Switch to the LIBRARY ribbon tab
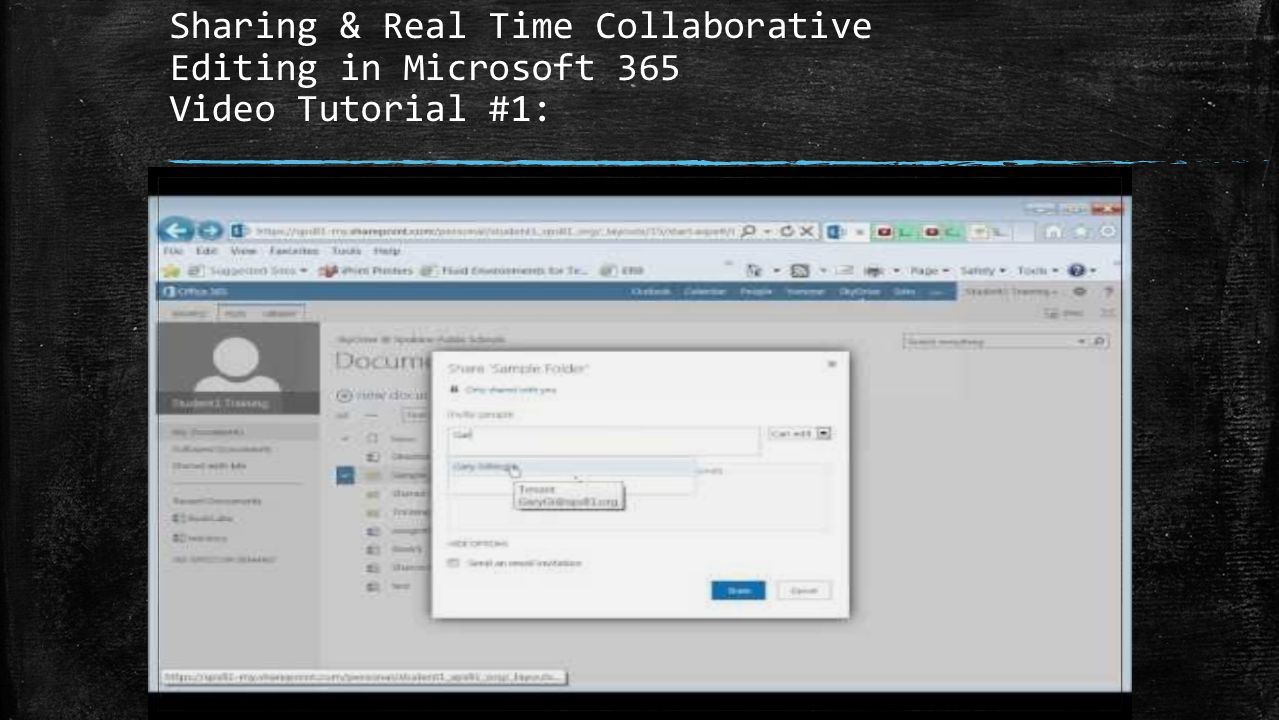This screenshot has height=720, width=1279. [281, 313]
